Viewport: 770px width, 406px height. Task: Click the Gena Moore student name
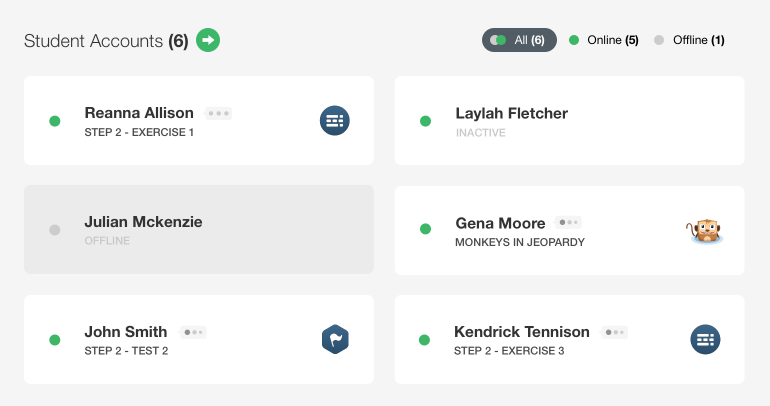tap(500, 223)
